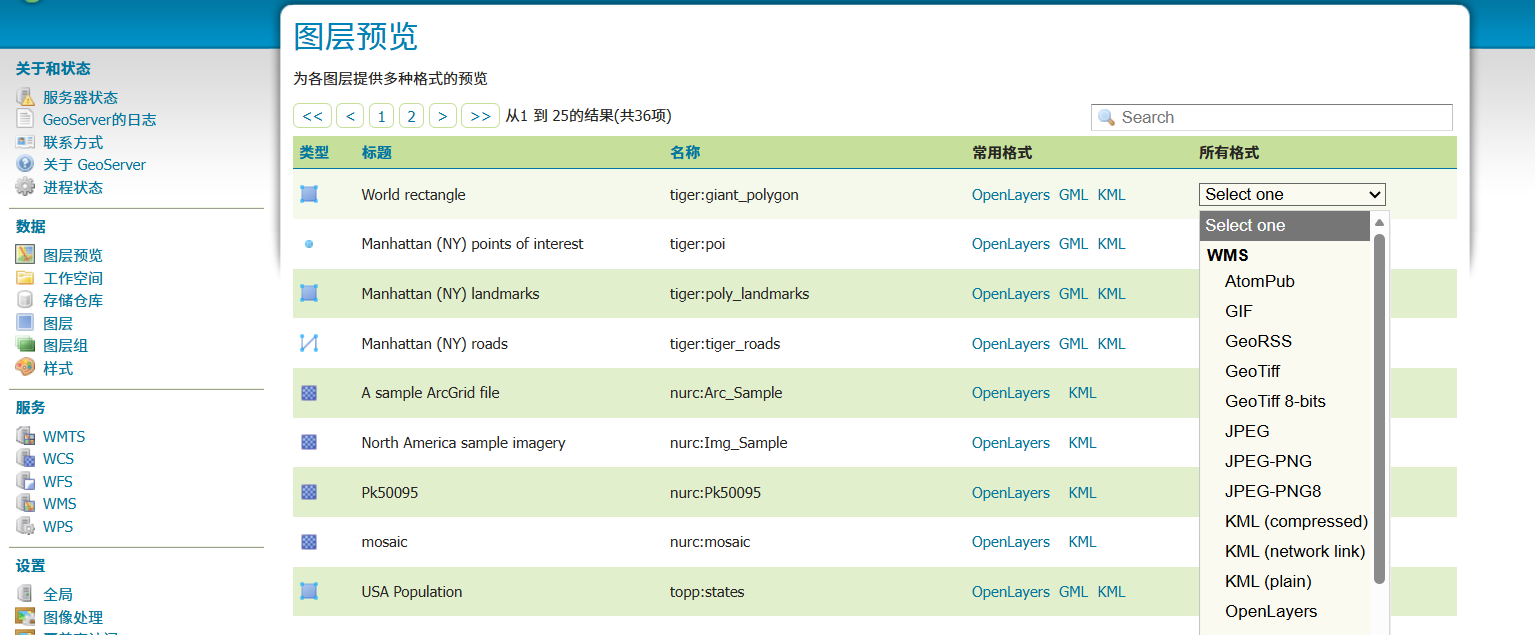Click the image processing settings icon

click(25, 617)
